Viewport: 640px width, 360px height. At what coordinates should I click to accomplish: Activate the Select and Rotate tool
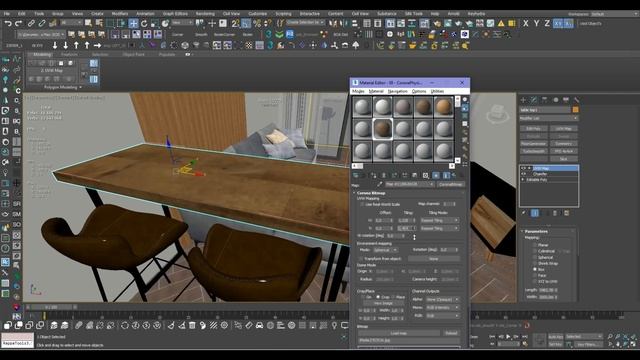pyautogui.click(x=144, y=24)
